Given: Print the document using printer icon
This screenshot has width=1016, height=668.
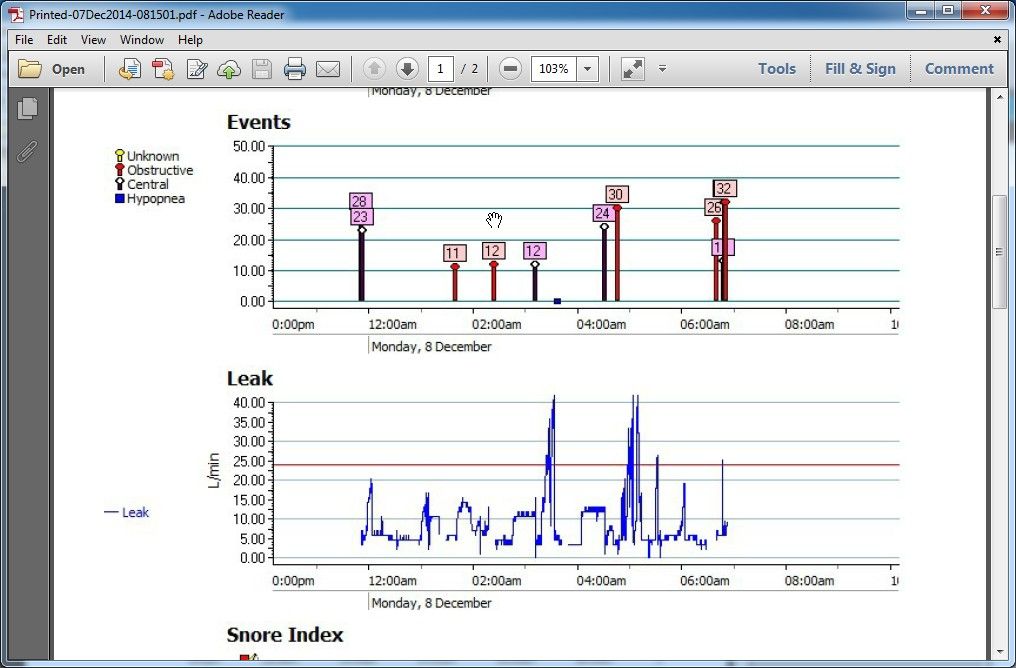Looking at the screenshot, I should 294,69.
